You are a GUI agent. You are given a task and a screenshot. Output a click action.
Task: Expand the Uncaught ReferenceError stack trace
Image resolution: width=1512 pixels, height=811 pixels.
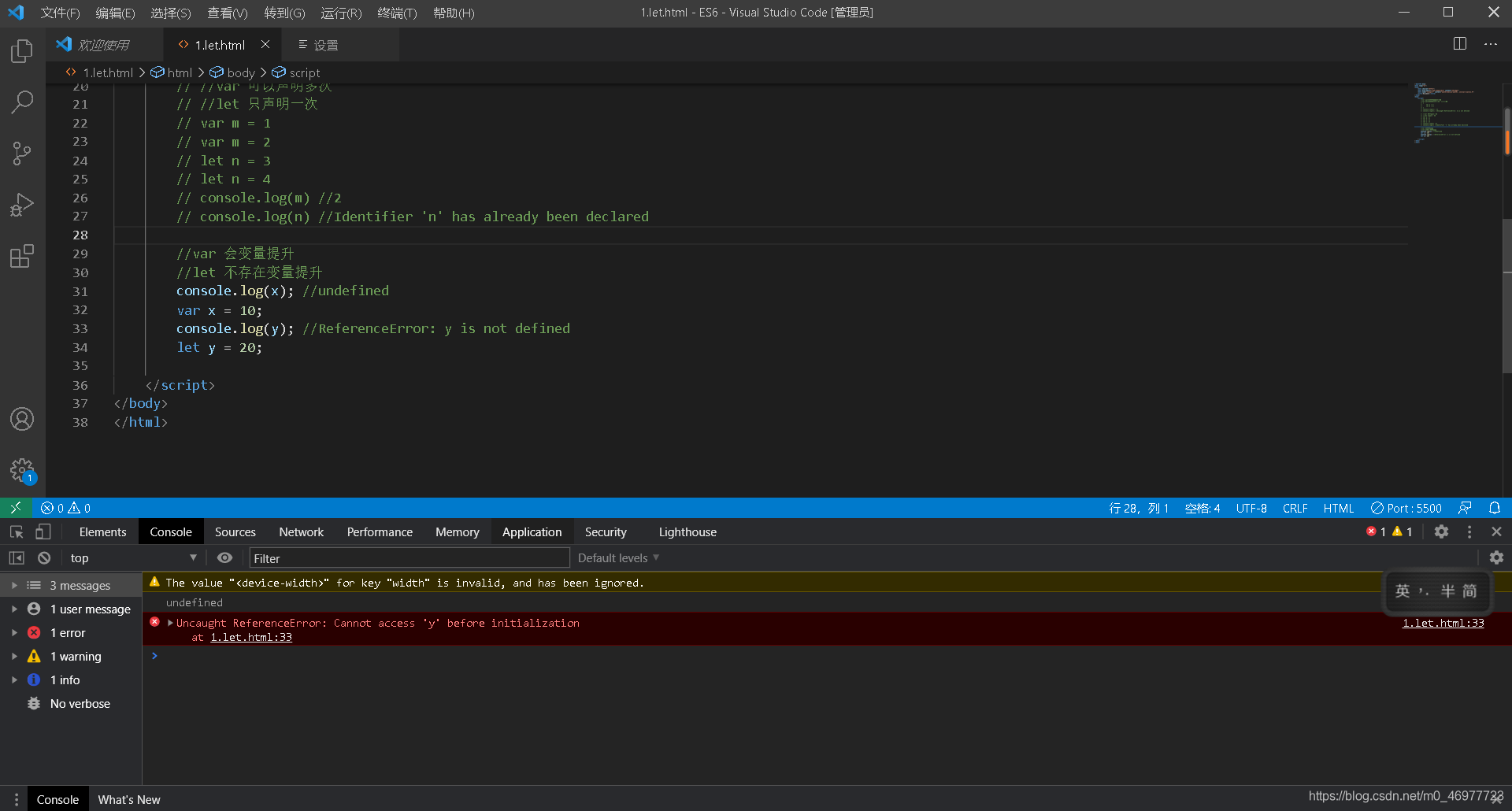pyautogui.click(x=170, y=623)
